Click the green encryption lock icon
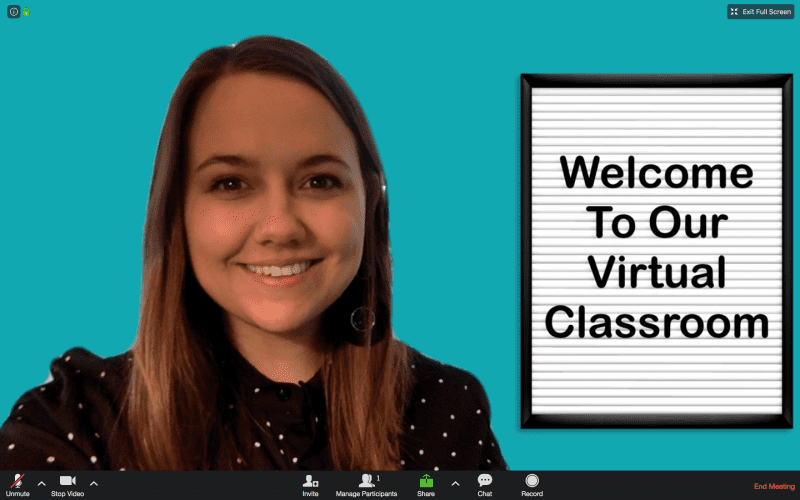Image resolution: width=800 pixels, height=500 pixels. [x=26, y=12]
